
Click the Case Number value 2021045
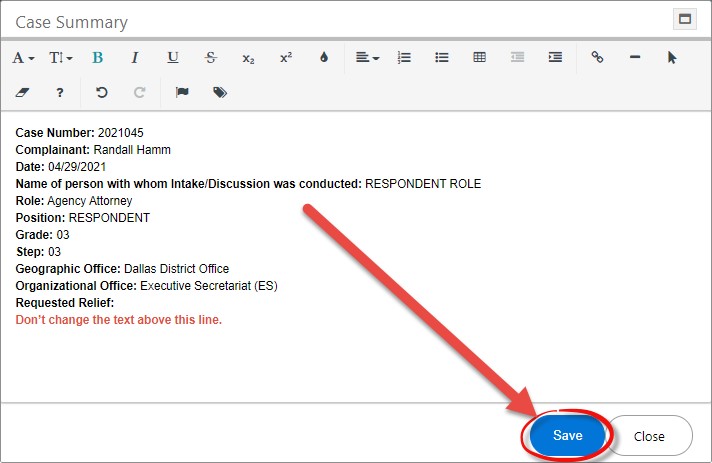[120, 133]
